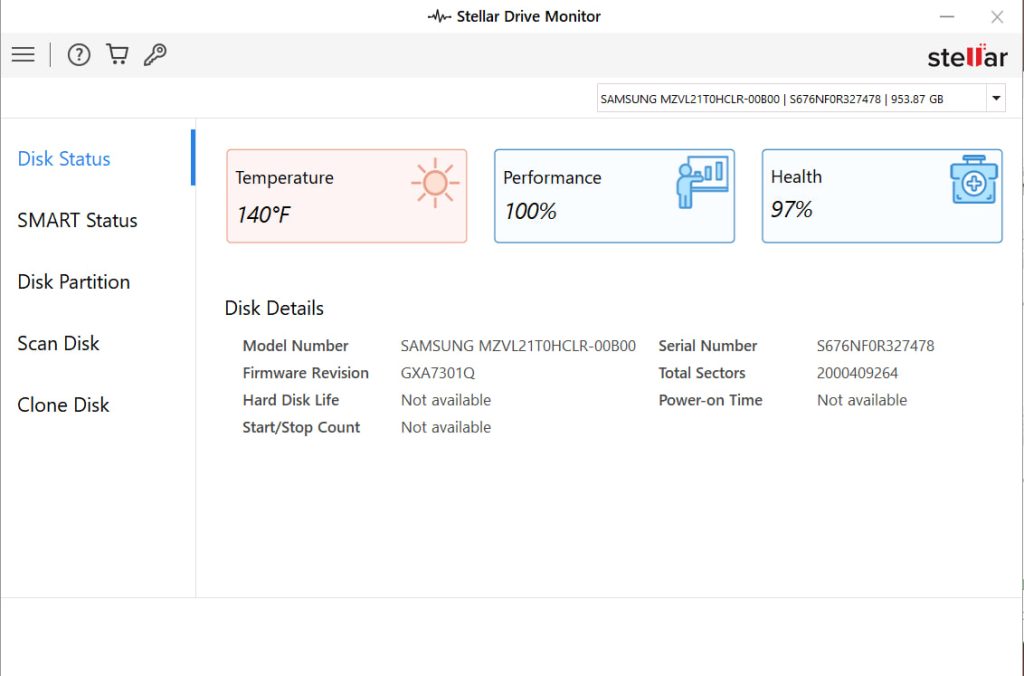Click the Stellar Drive Monitor title text

[528, 16]
